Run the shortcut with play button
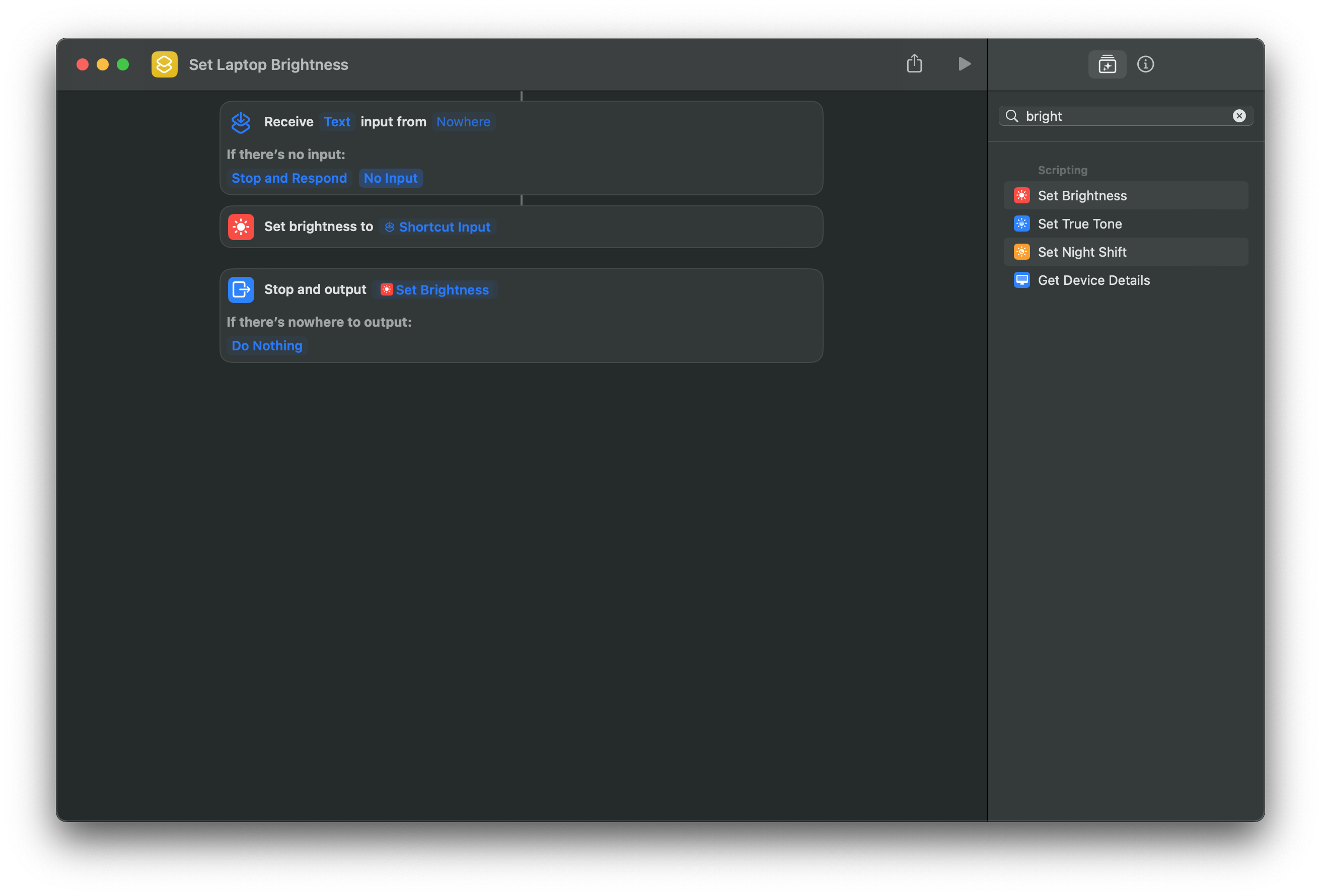 point(964,63)
